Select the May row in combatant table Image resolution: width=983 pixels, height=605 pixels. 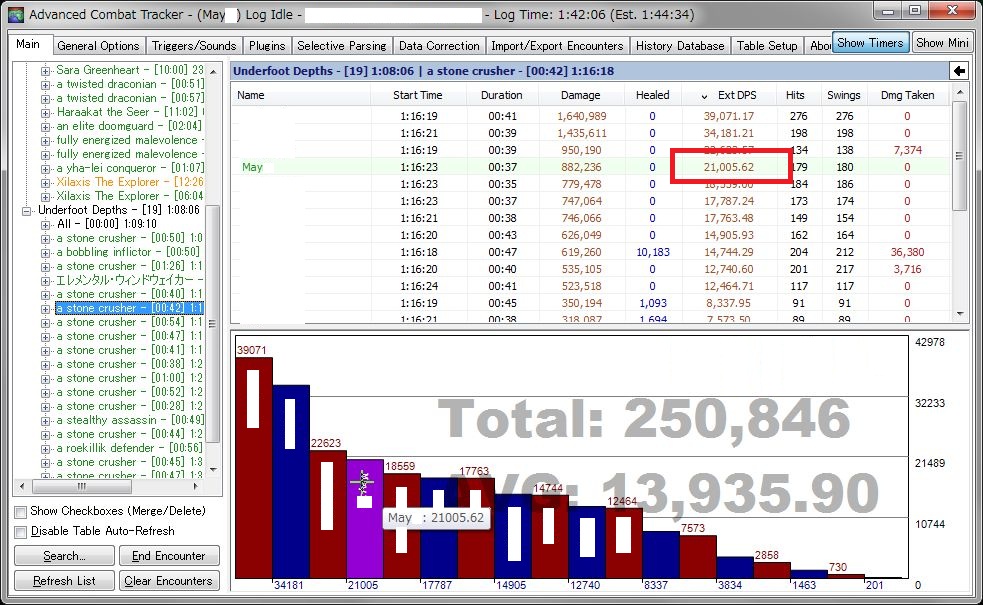click(591, 167)
